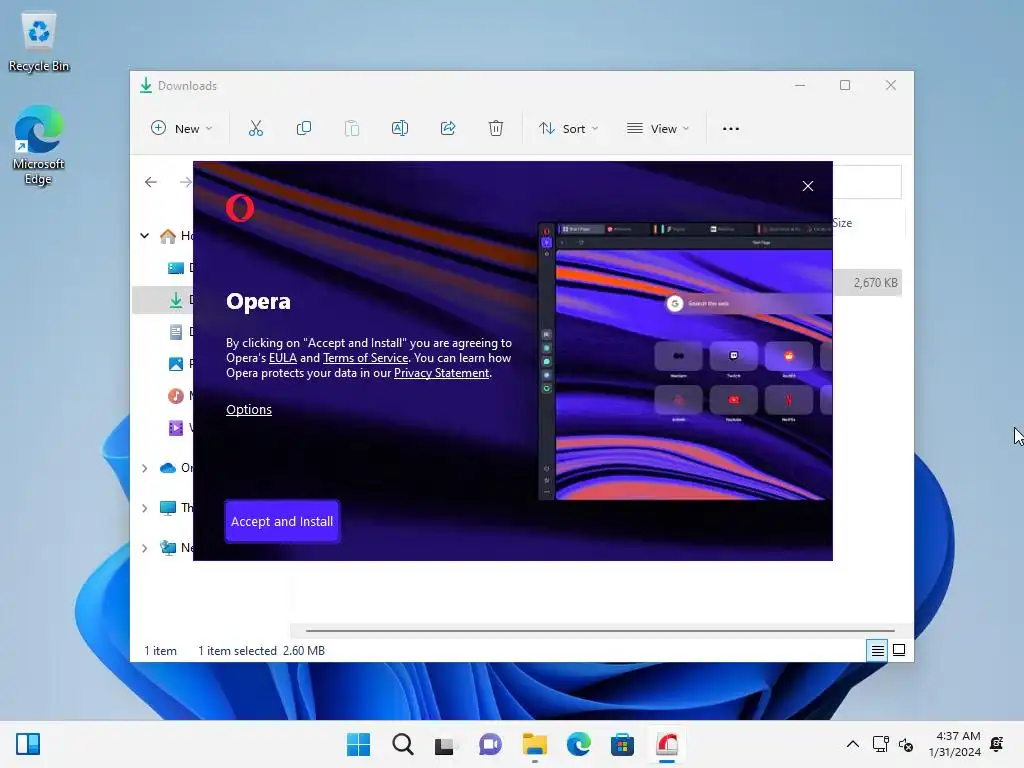Viewport: 1024px width, 768px height.
Task: Select the Home icon in navigation pane
Action: click(168, 236)
